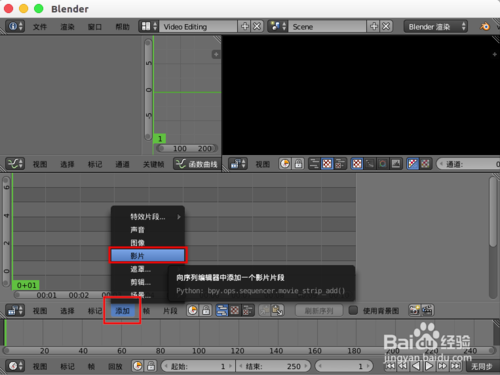Image resolution: width=500 pixels, height=375 pixels.
Task: Switch preview to sequencer and preview view
Action: coord(340,164)
